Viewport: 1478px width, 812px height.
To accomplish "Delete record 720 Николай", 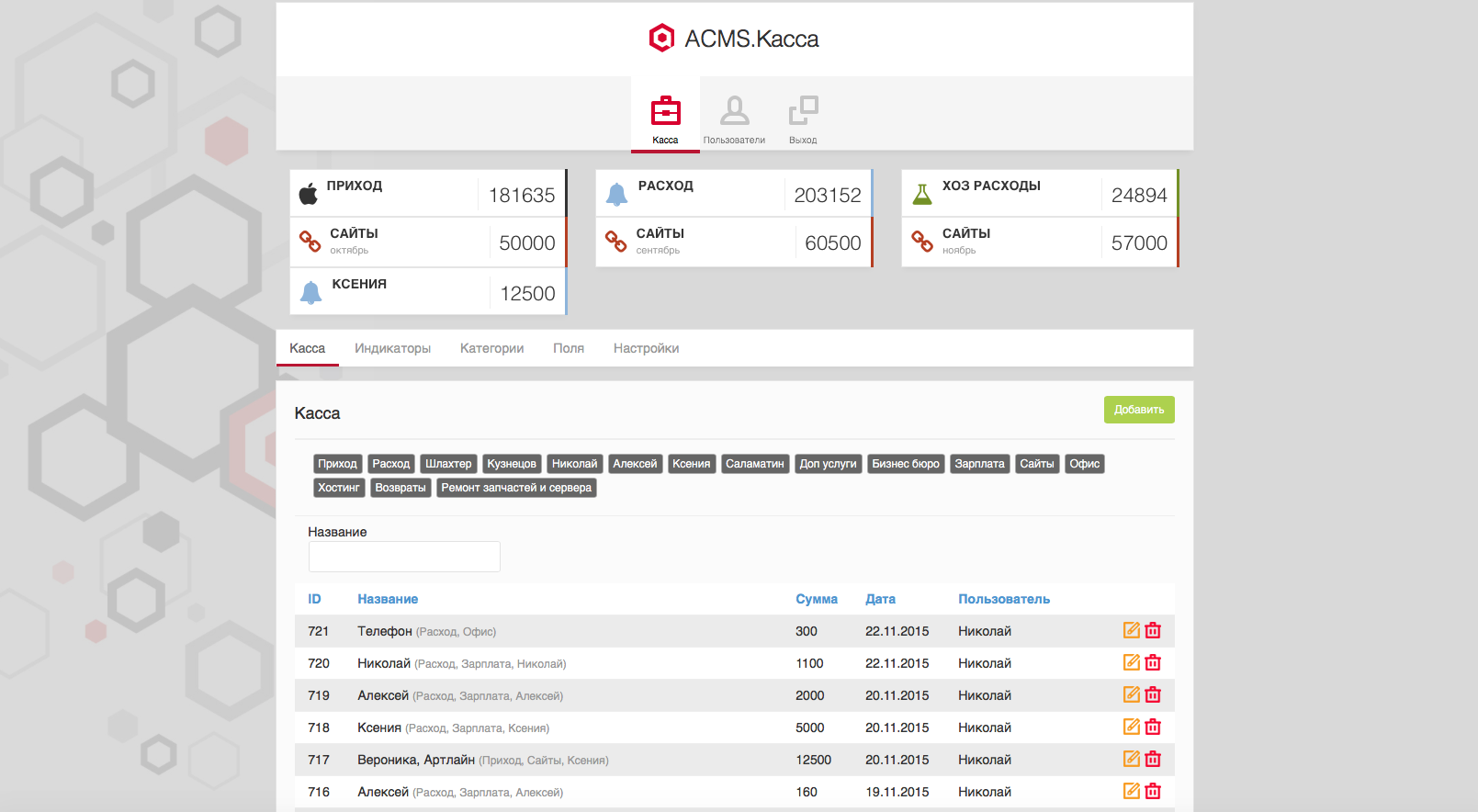I will coord(1153,662).
